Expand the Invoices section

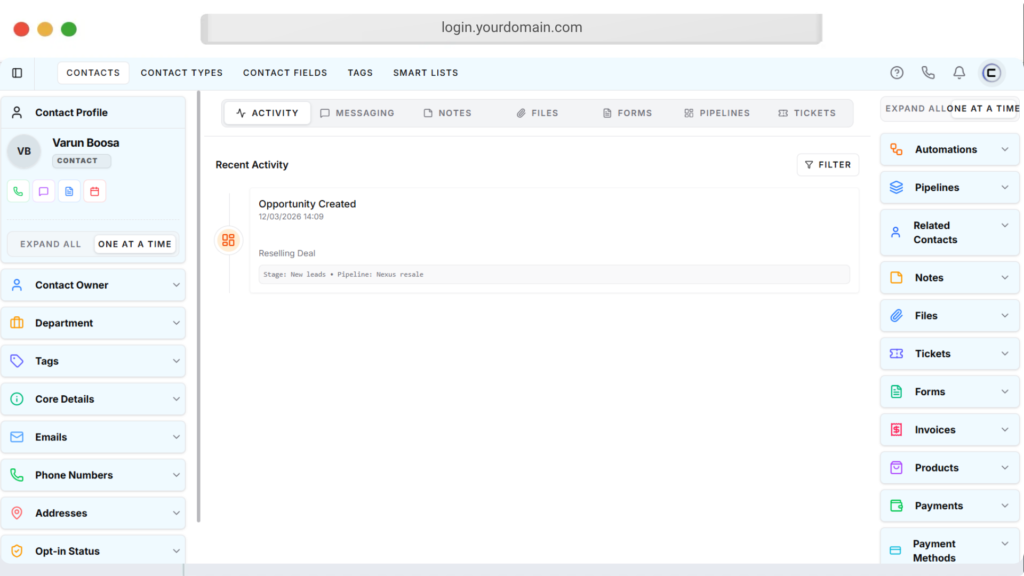tap(949, 430)
